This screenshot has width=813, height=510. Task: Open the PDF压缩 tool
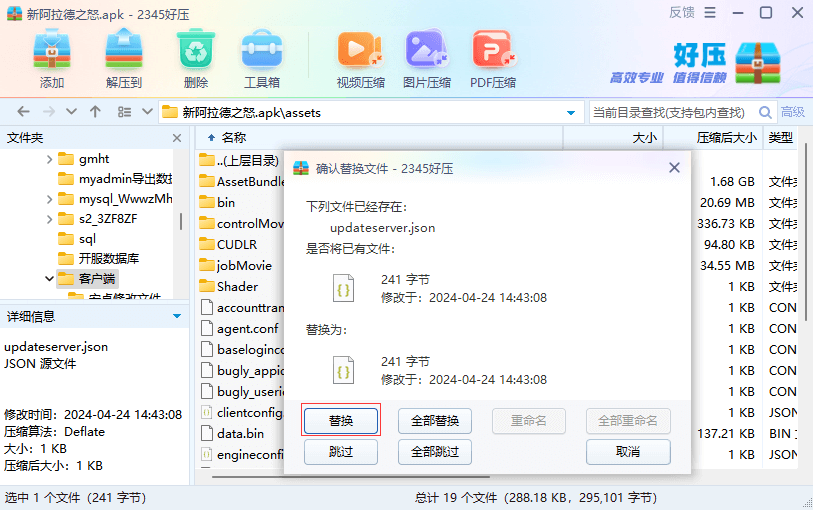click(493, 51)
